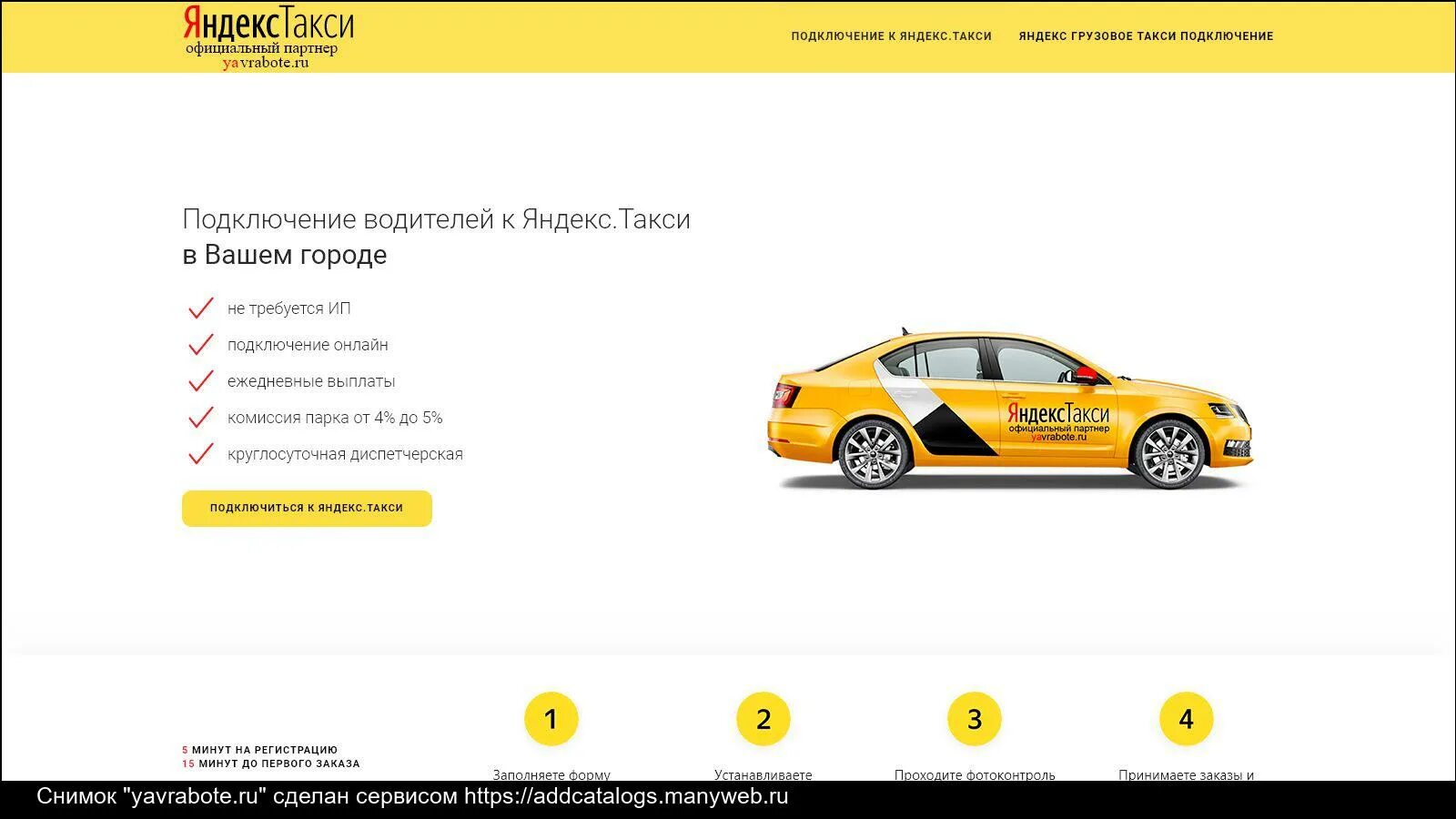The image size is (1456, 819).
Task: Click the heading Подключение водителей к Яндекс.Такси
Action: click(x=437, y=219)
